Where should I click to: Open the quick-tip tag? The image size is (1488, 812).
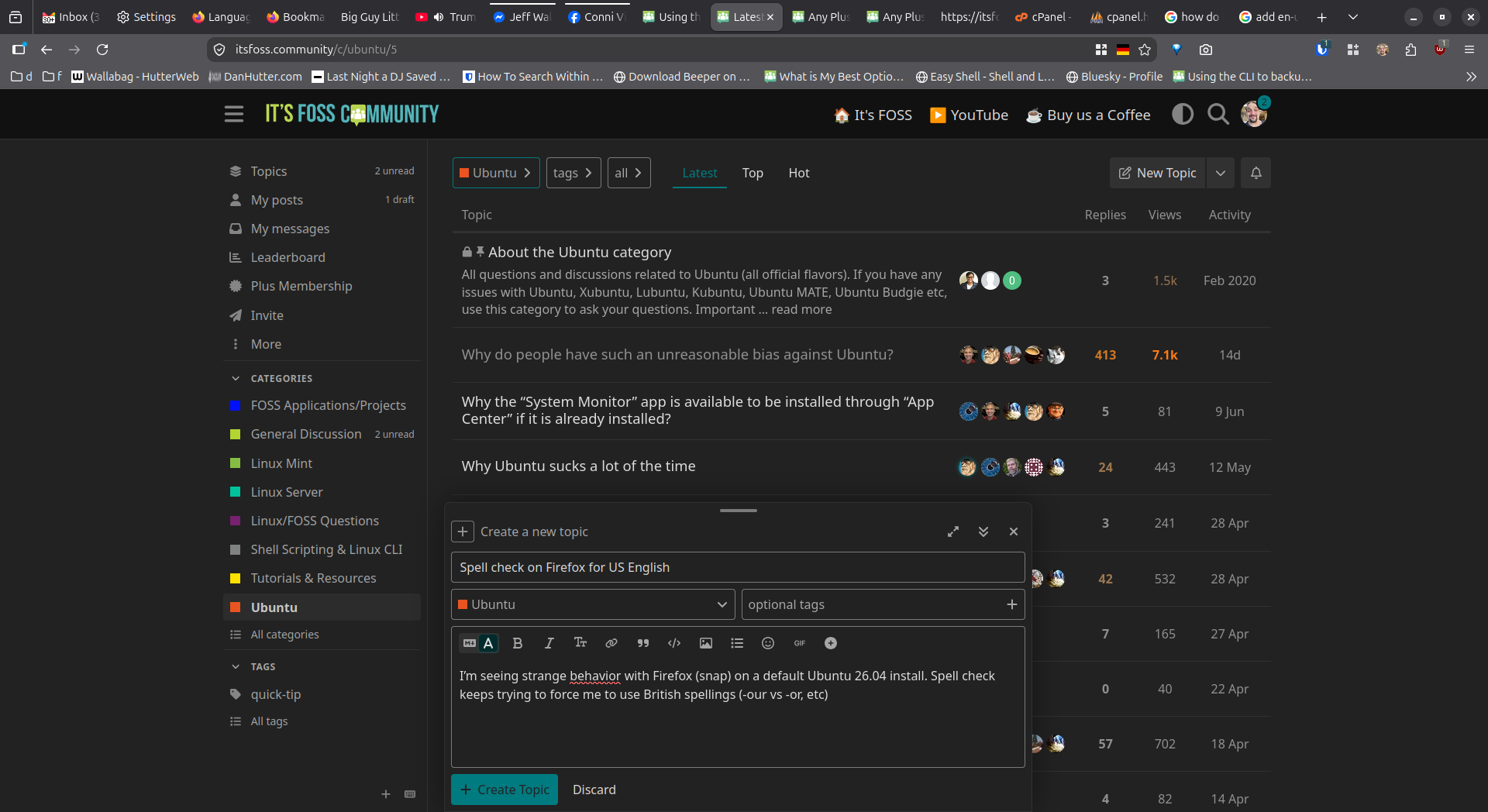pos(276,694)
